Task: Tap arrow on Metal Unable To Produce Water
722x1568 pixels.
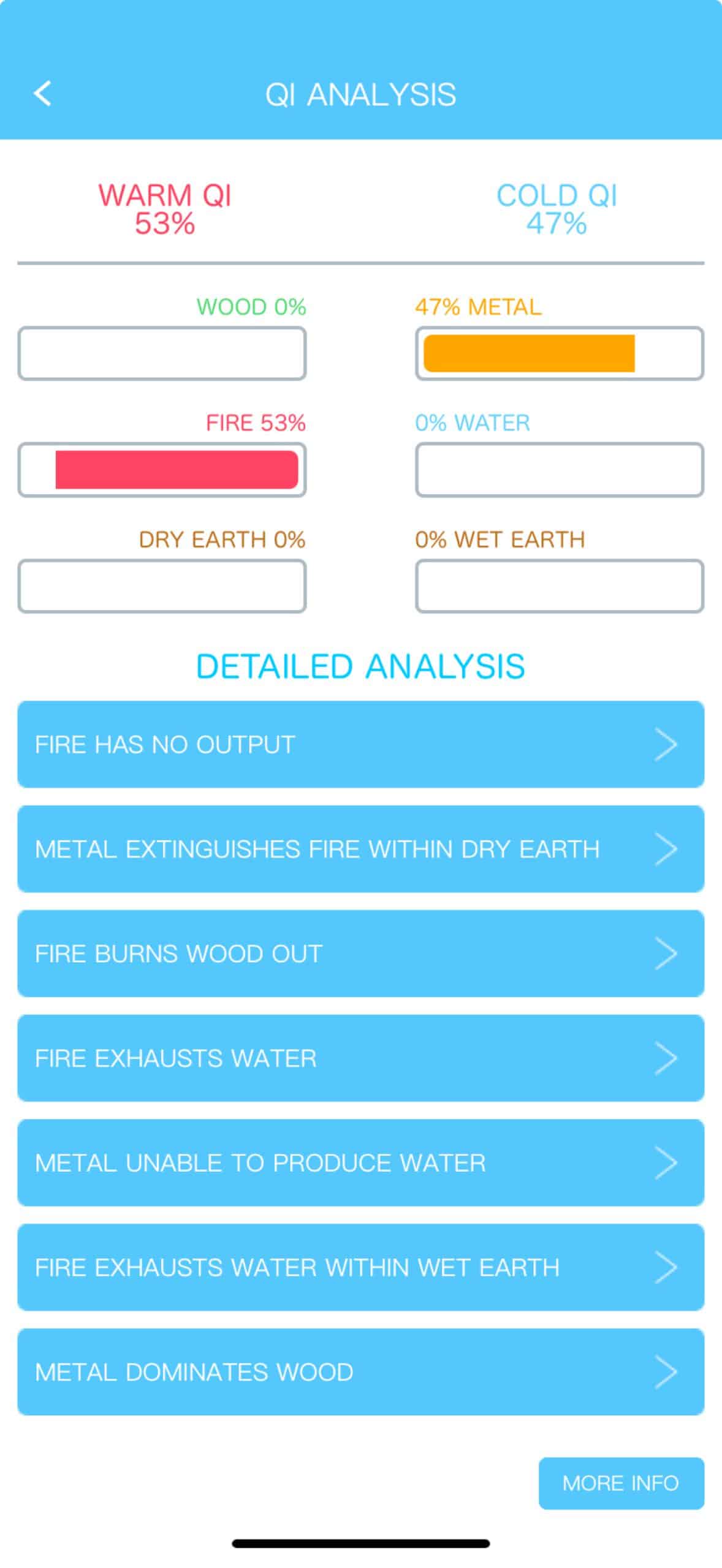Action: [x=666, y=1163]
